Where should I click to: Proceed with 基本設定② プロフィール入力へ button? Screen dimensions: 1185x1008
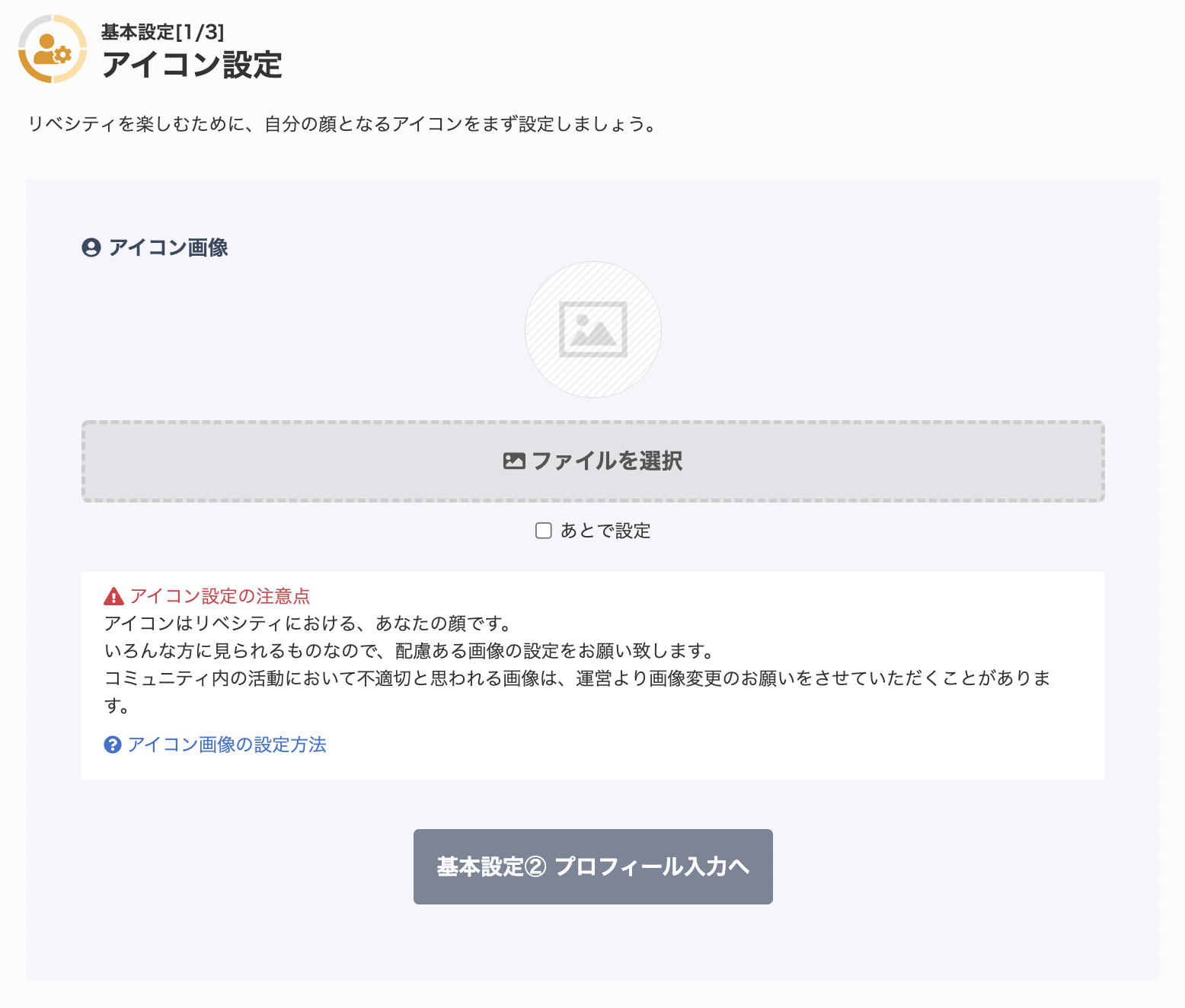point(592,866)
